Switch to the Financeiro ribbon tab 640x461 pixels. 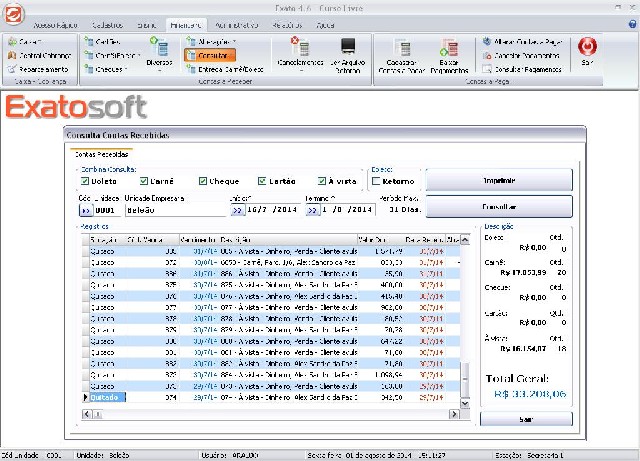tap(186, 25)
